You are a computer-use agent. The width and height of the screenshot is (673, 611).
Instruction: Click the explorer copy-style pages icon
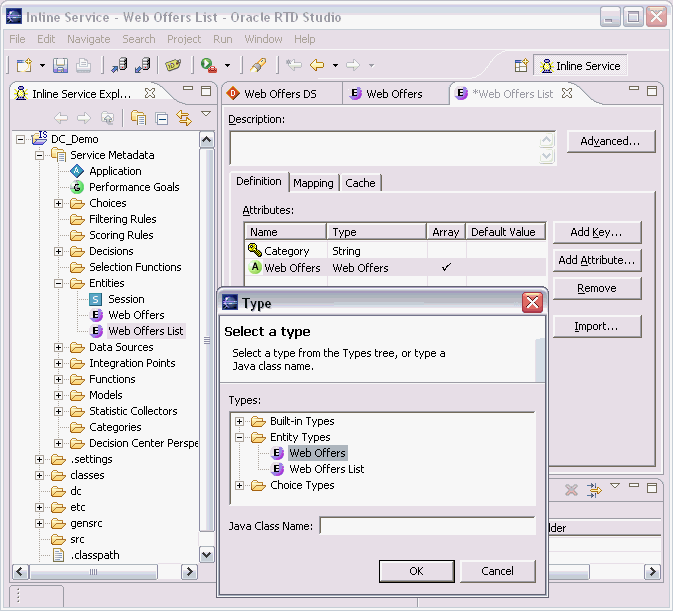[x=138, y=118]
